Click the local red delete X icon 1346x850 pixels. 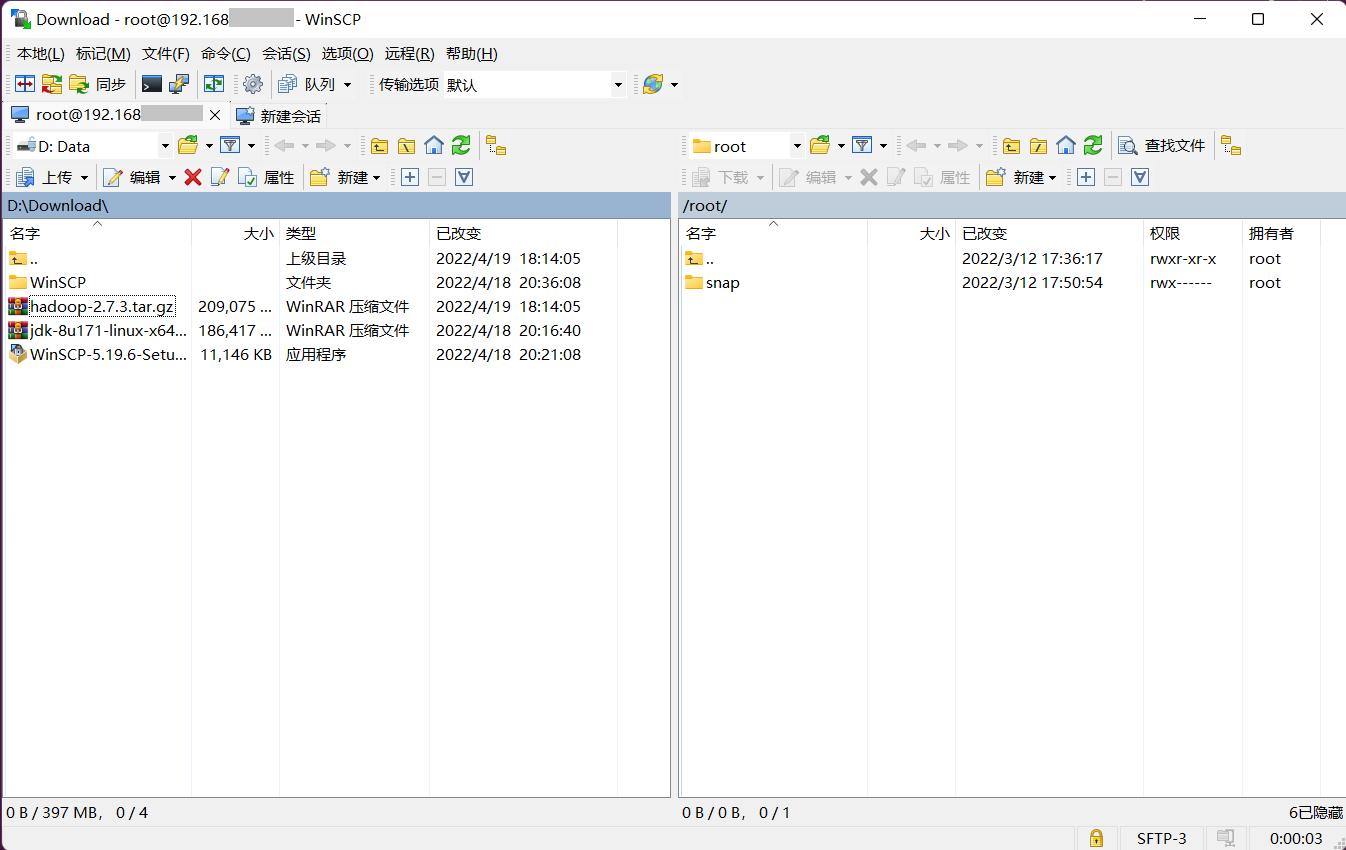click(193, 177)
